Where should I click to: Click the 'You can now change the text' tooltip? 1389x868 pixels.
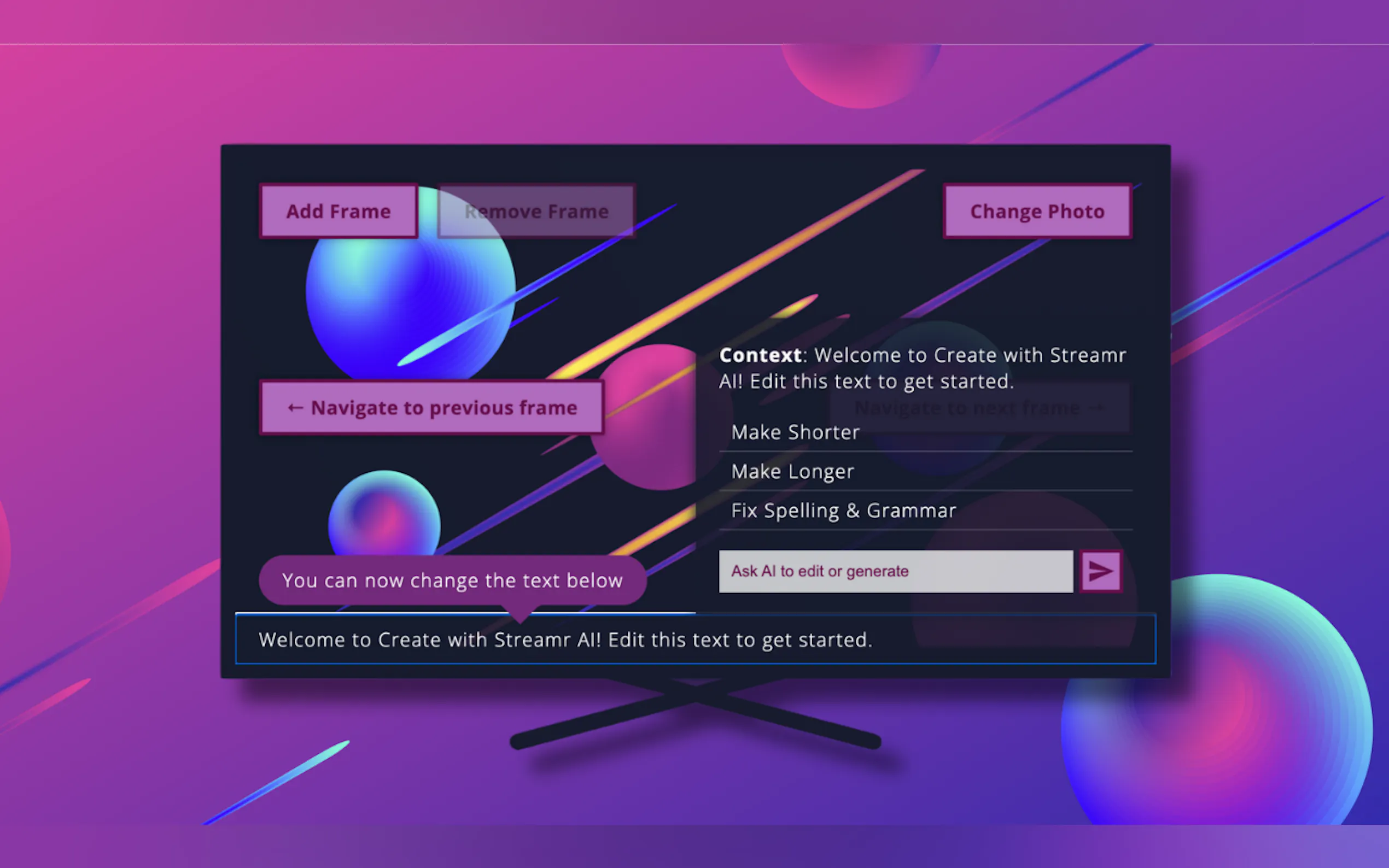pyautogui.click(x=452, y=580)
